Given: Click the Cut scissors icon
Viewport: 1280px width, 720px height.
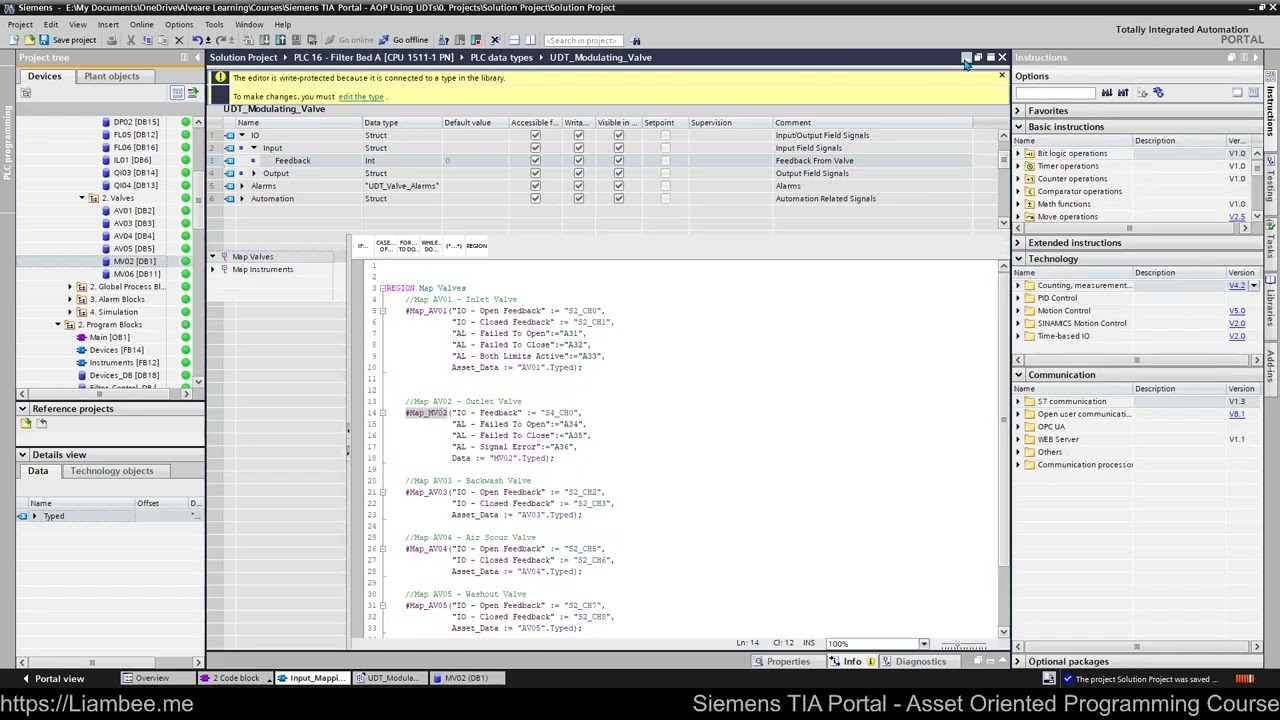Looking at the screenshot, I should pos(130,40).
